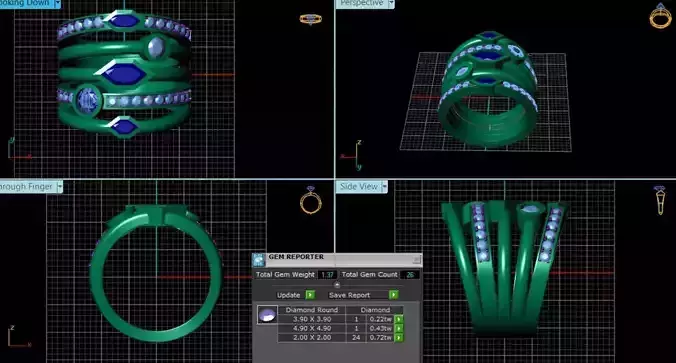Click the 0.22tw weight cell
This screenshot has width=676, height=363.
[380, 319]
